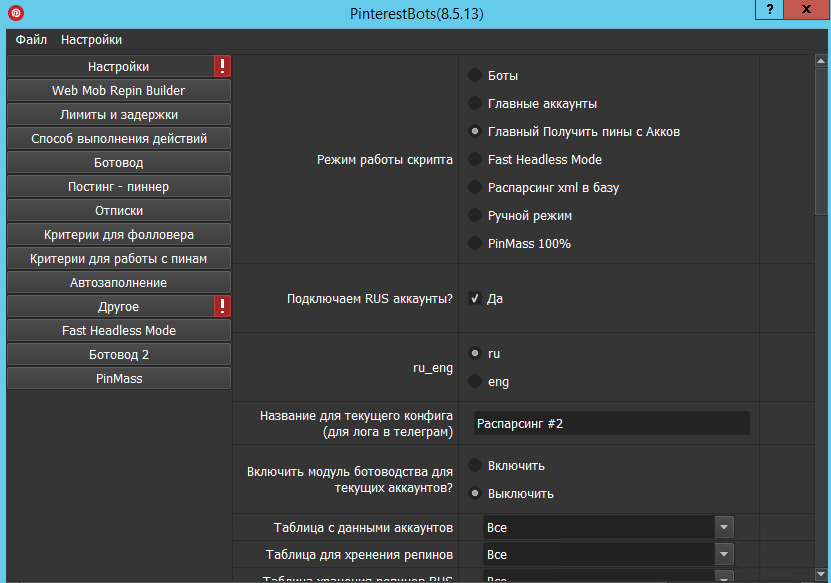Viewport: 831px width, 583px height.
Task: Click the scrollbar down arrow
Action: coord(821,573)
